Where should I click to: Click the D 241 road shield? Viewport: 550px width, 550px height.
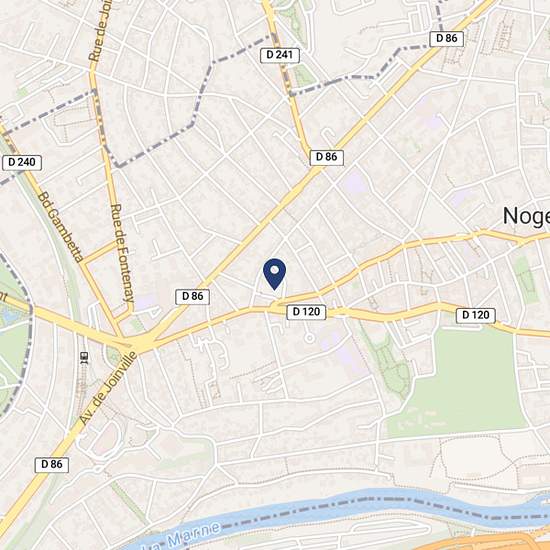coord(280,55)
